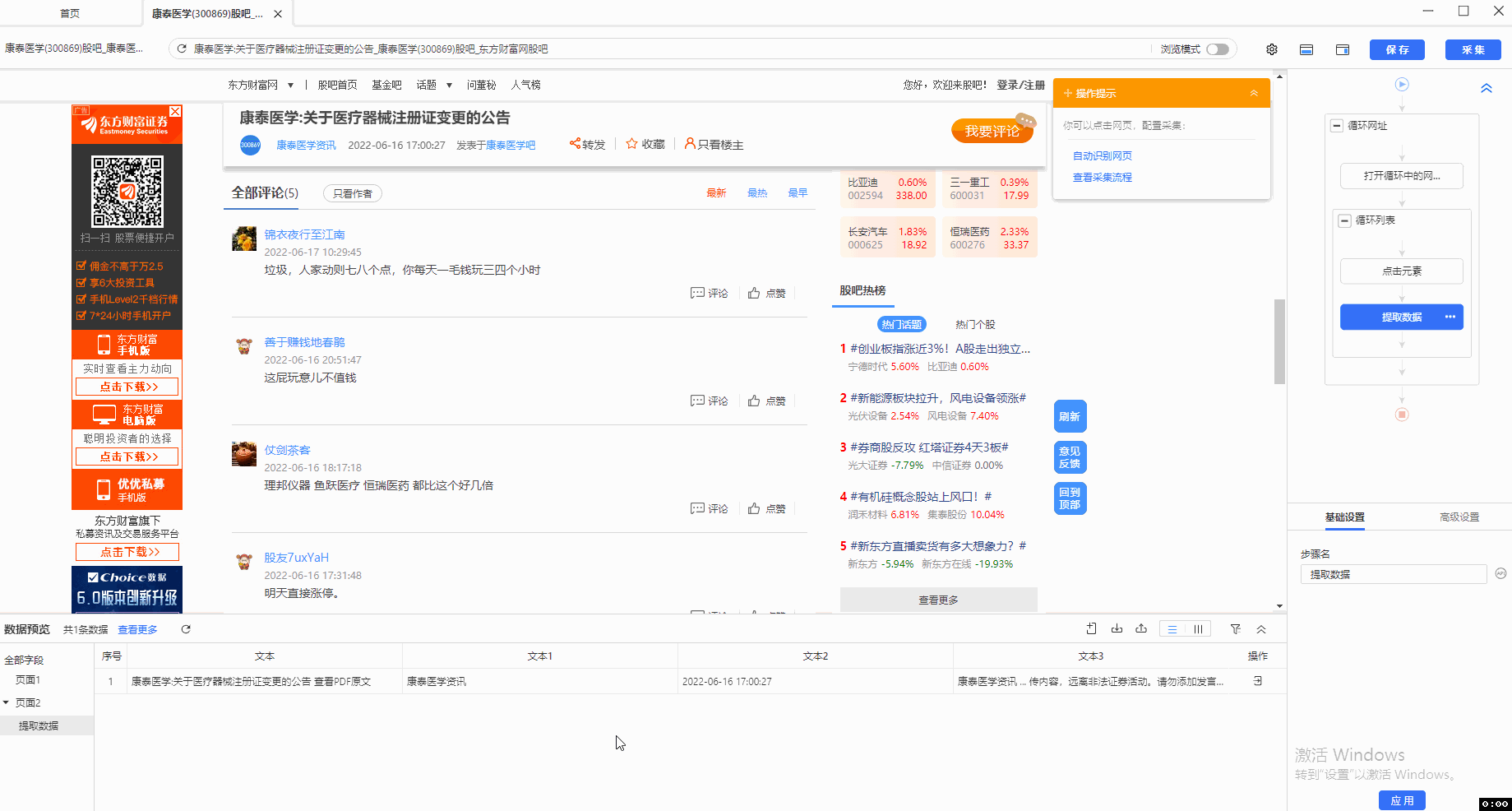Click 点赞 thumbs-up under 善于赚钱地春鹃's comment
The height and width of the screenshot is (811, 1512).
click(754, 401)
